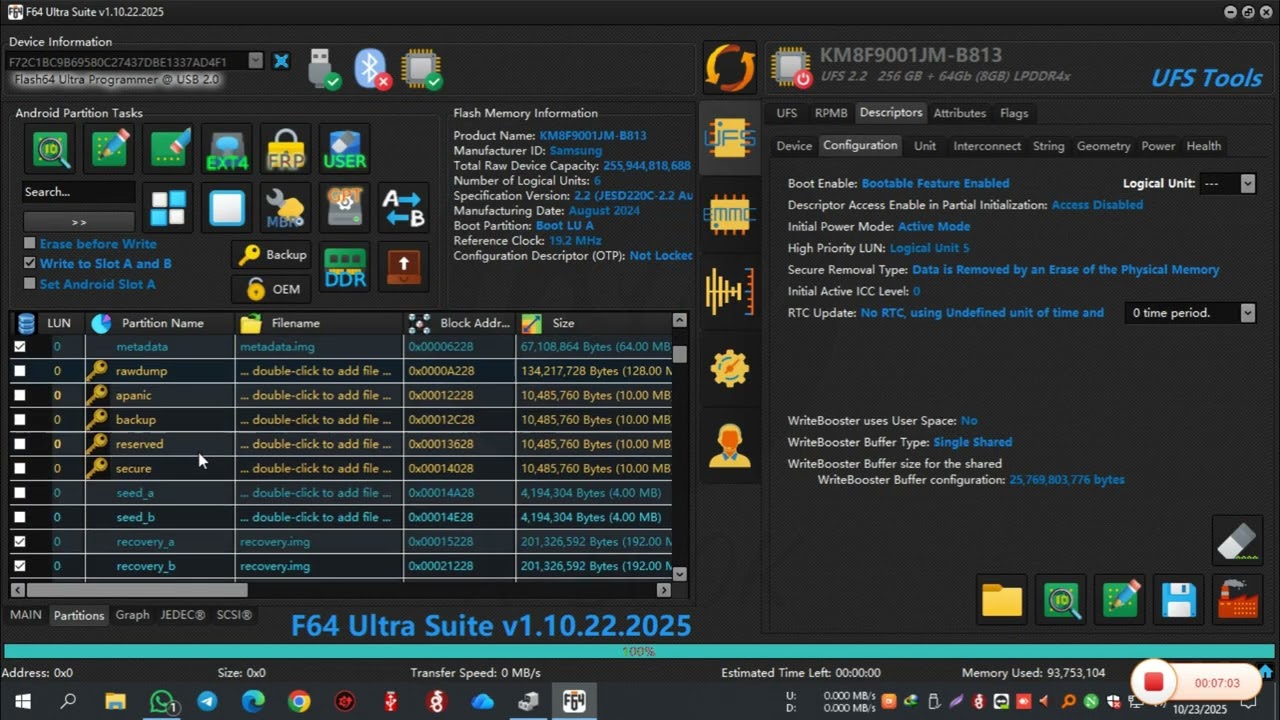Viewport: 1280px width, 720px height.
Task: Switch to the MAIN bottom tab
Action: (26, 615)
